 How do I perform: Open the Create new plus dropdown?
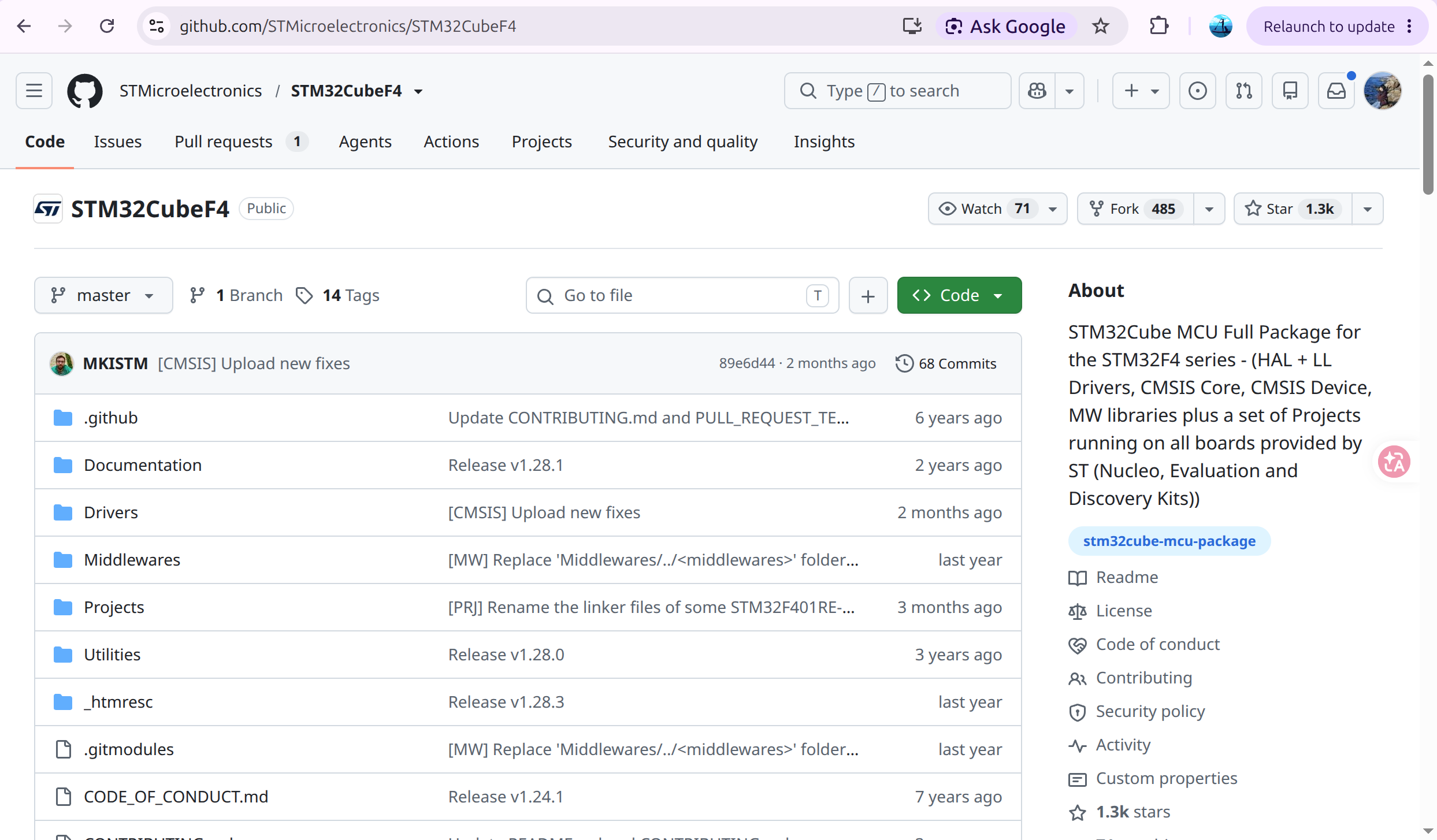point(1141,91)
